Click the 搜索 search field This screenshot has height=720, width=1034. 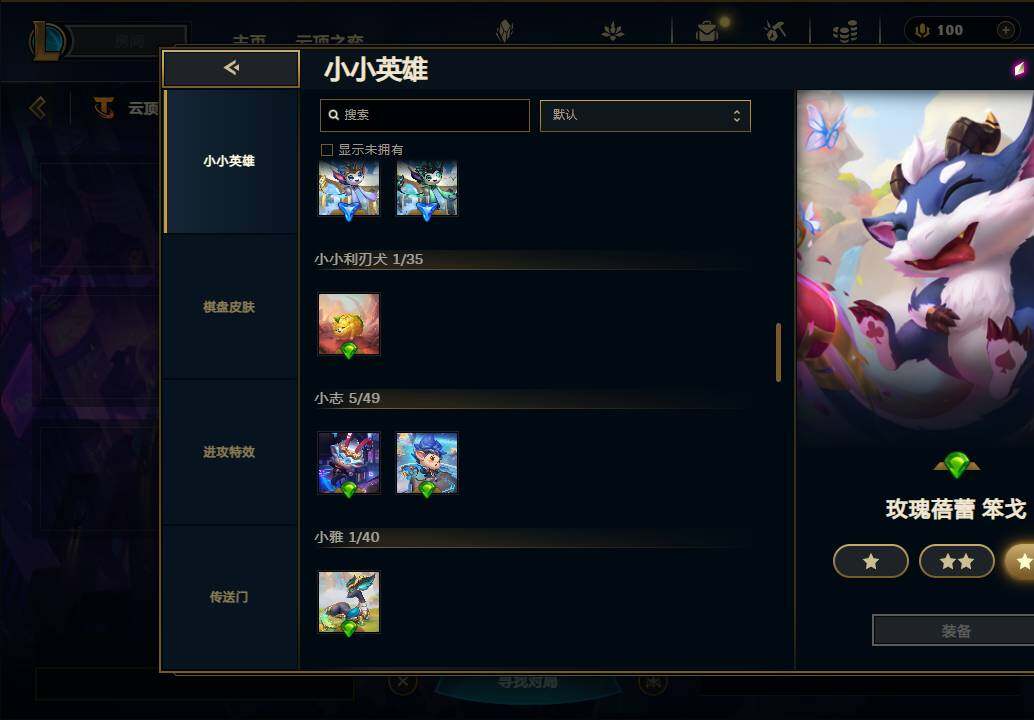(x=425, y=115)
